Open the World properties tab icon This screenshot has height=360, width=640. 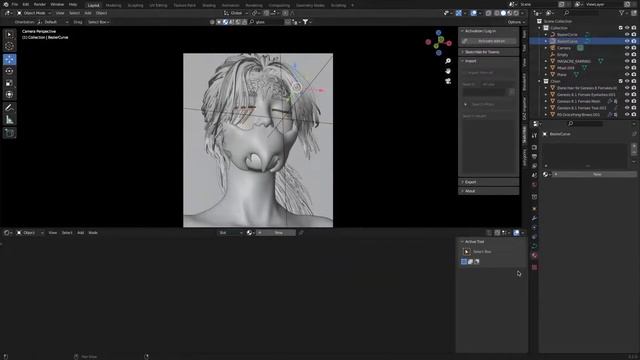pos(534,185)
